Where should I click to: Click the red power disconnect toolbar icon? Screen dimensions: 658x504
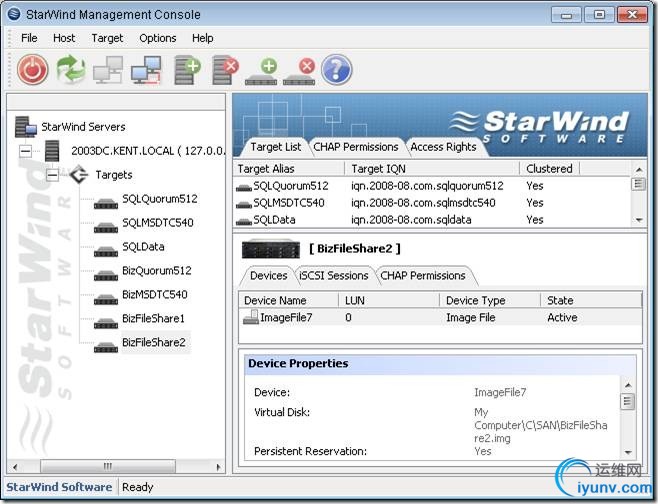point(33,69)
